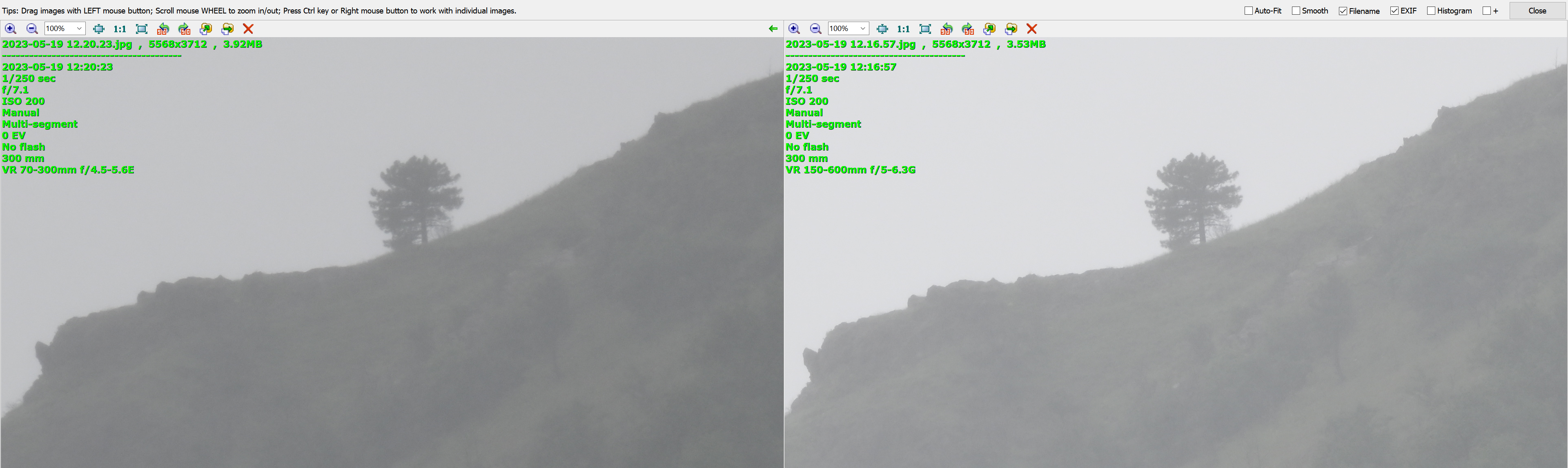Copy the left image to folder
This screenshot has height=468, width=1568.
tap(206, 29)
